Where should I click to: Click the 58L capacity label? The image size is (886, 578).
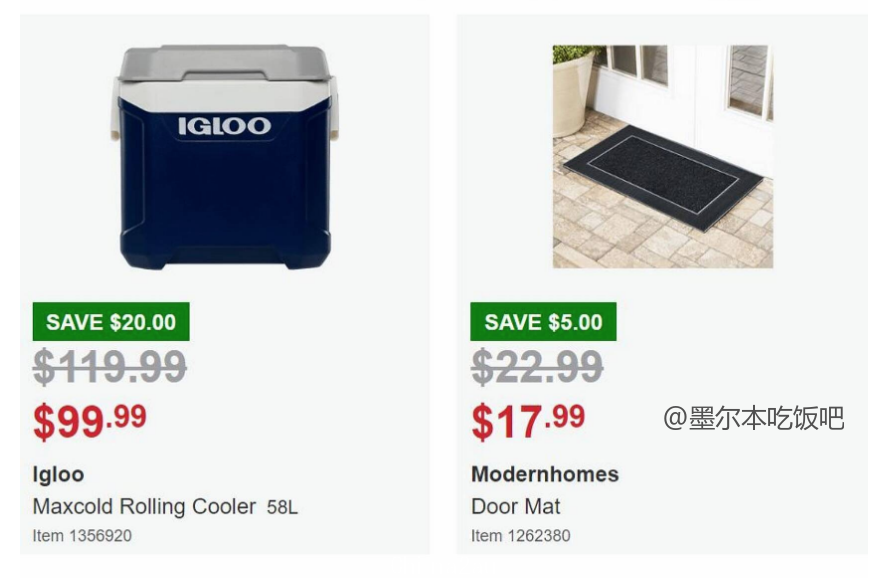tap(282, 507)
